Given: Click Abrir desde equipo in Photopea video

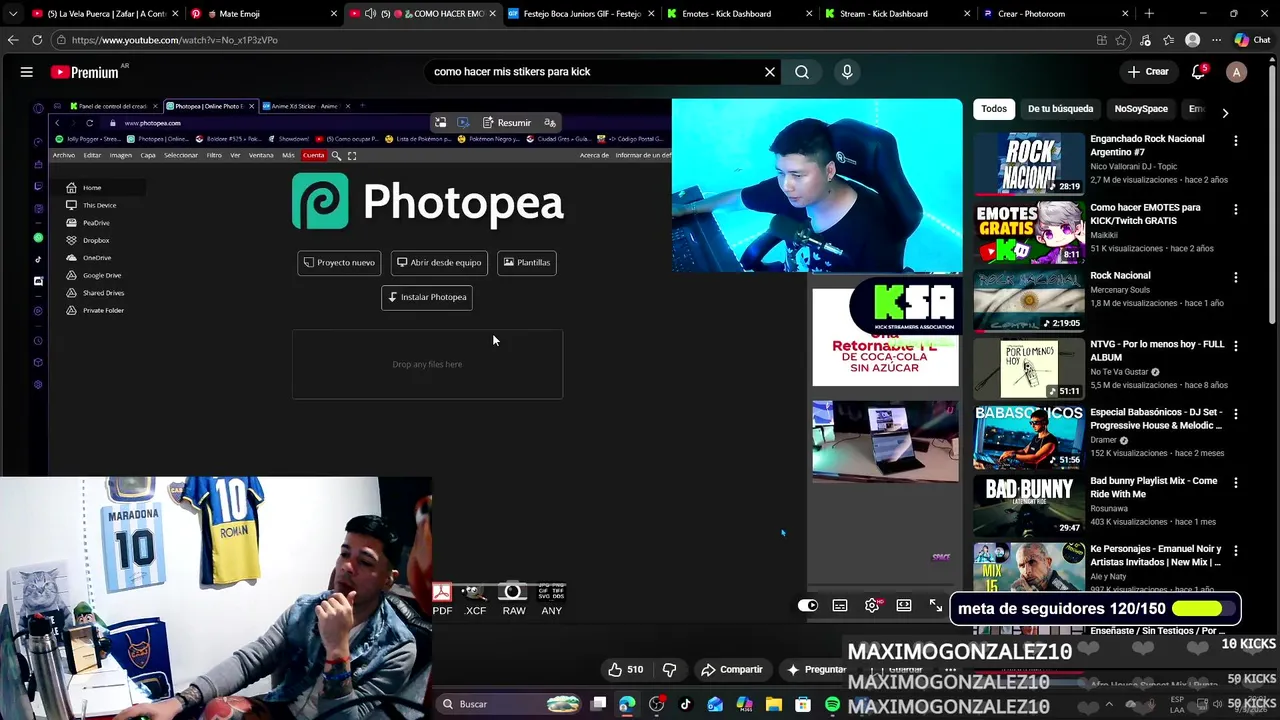Looking at the screenshot, I should (x=439, y=263).
